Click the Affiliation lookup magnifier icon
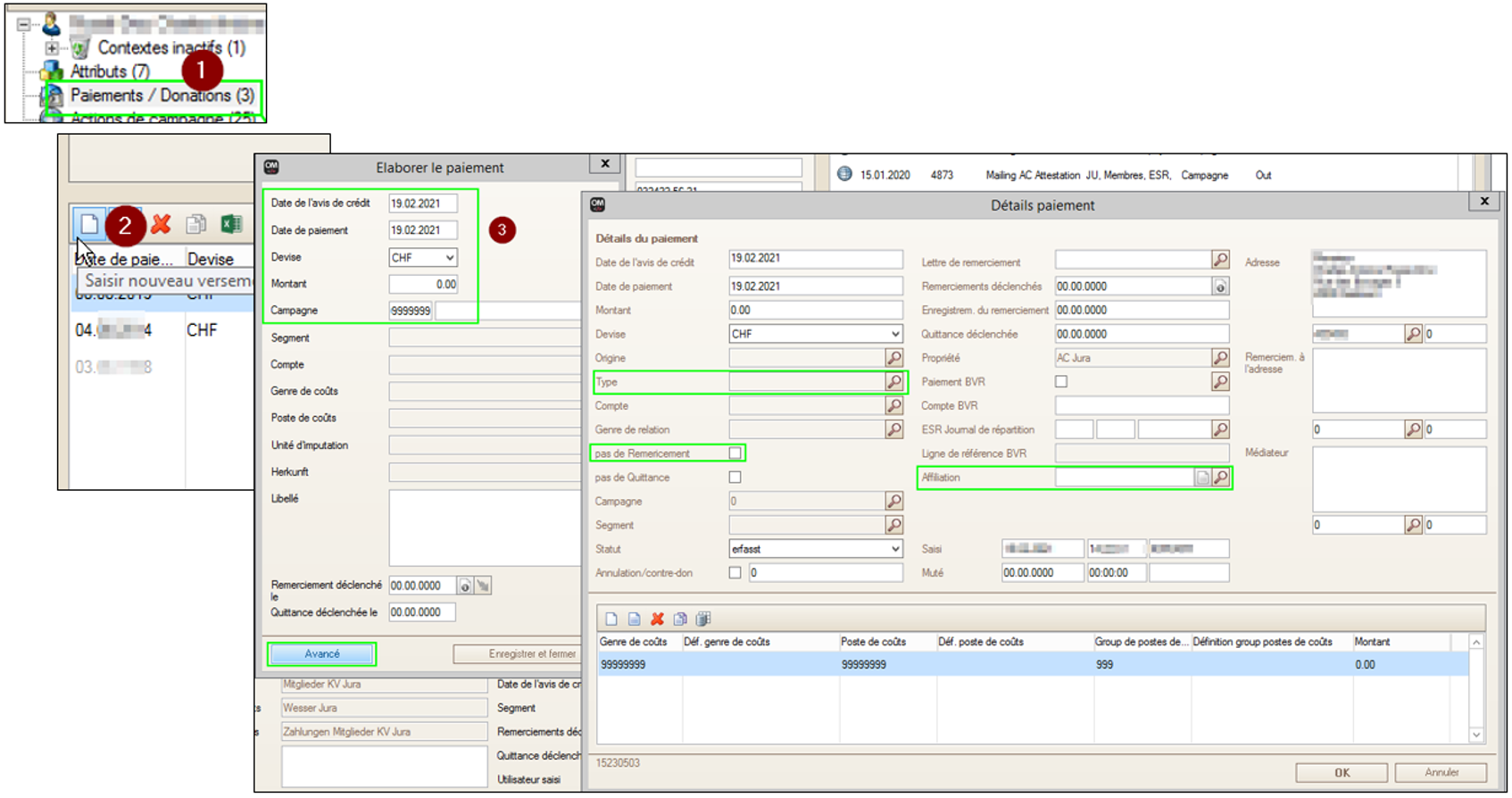1512x798 pixels. click(x=1220, y=478)
